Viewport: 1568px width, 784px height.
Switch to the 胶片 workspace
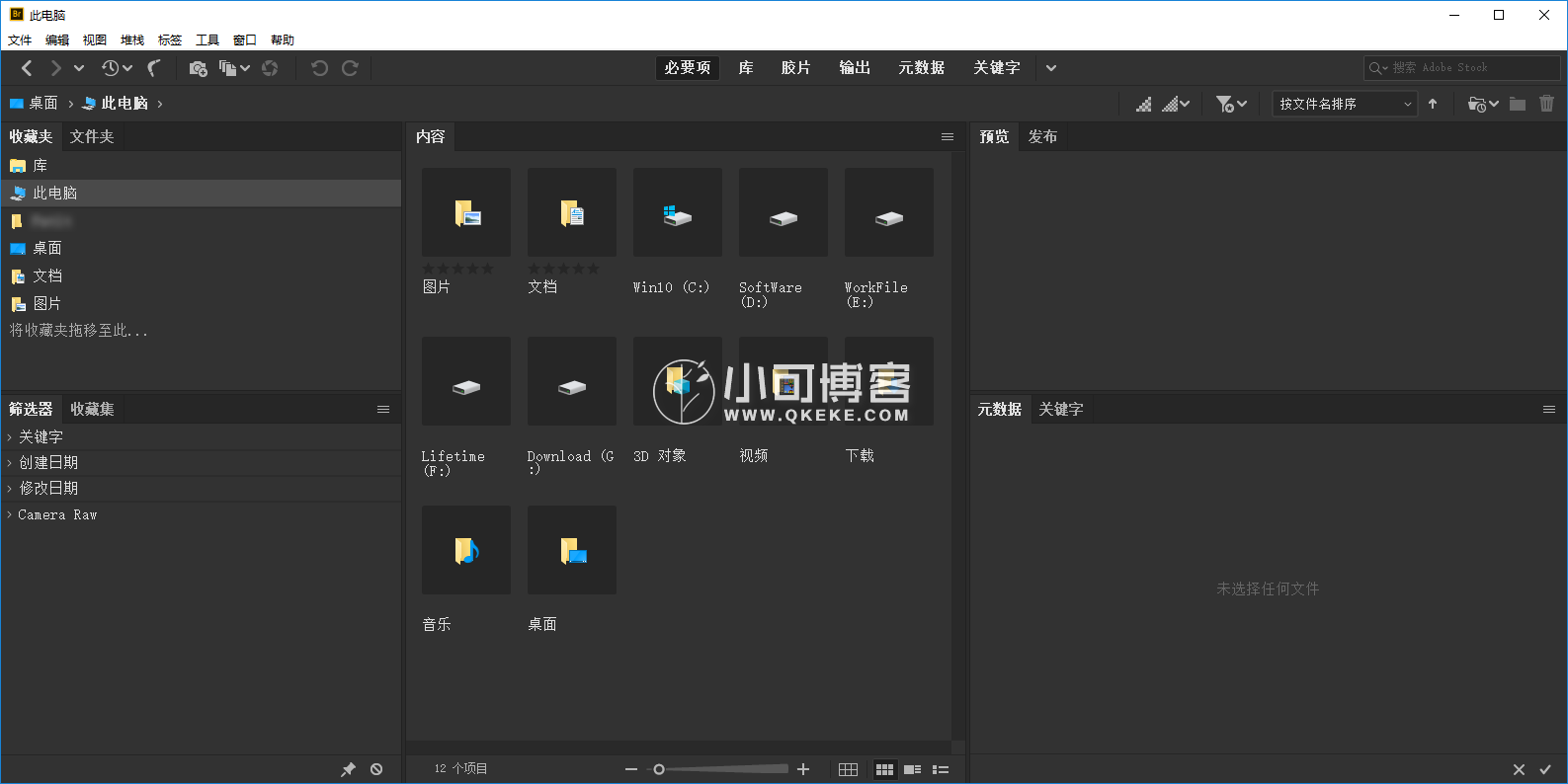pyautogui.click(x=795, y=68)
